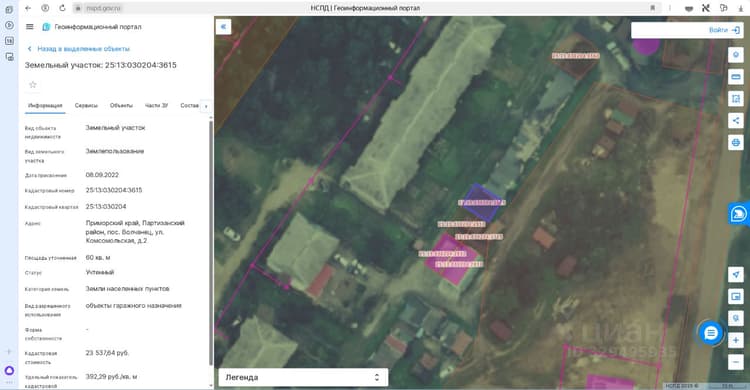Viewport: 750px width, 390px height.
Task: Click the account icon in browser toolbar
Action: [x=45, y=8]
